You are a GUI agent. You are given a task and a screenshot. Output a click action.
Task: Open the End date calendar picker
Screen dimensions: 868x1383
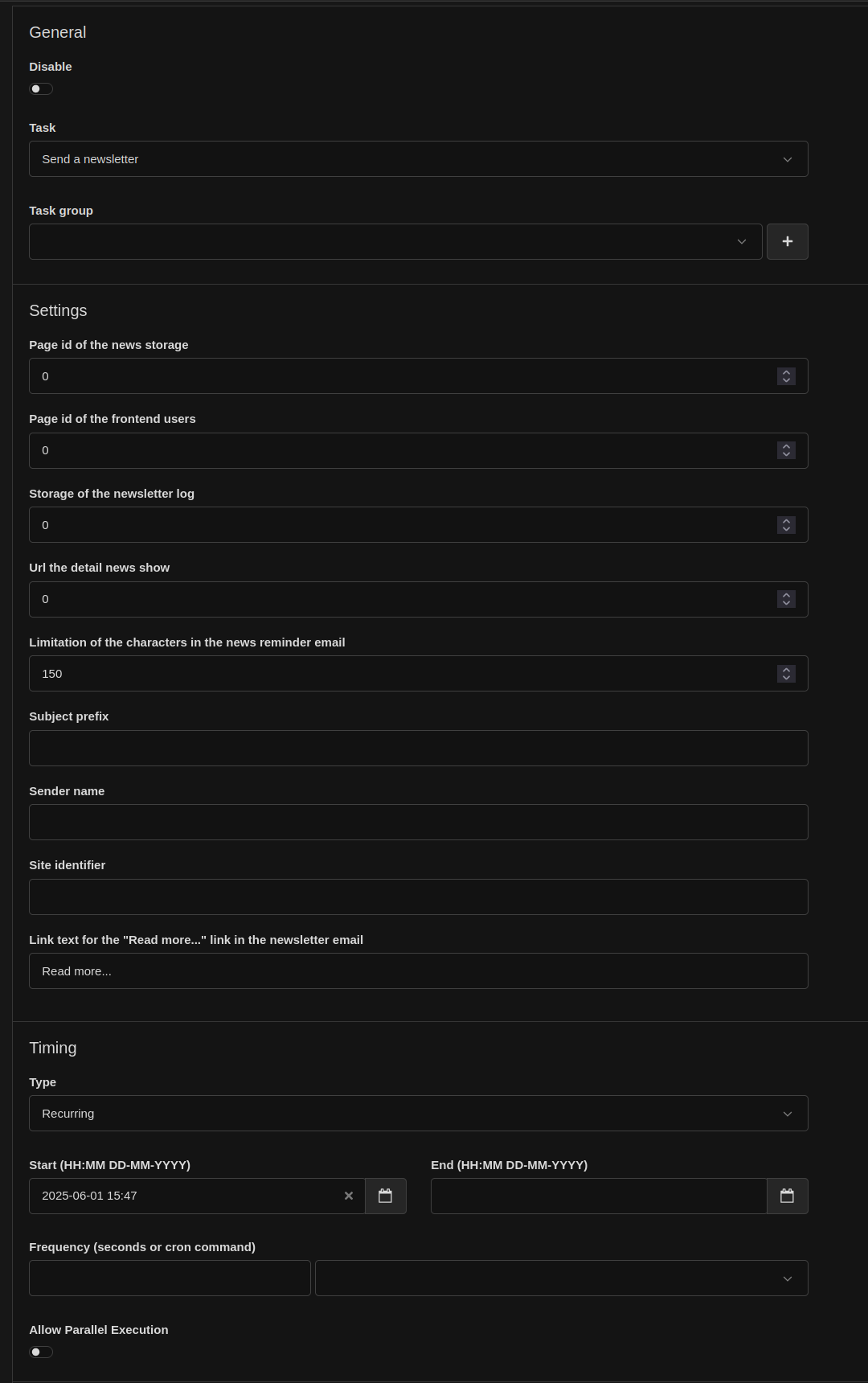788,1196
